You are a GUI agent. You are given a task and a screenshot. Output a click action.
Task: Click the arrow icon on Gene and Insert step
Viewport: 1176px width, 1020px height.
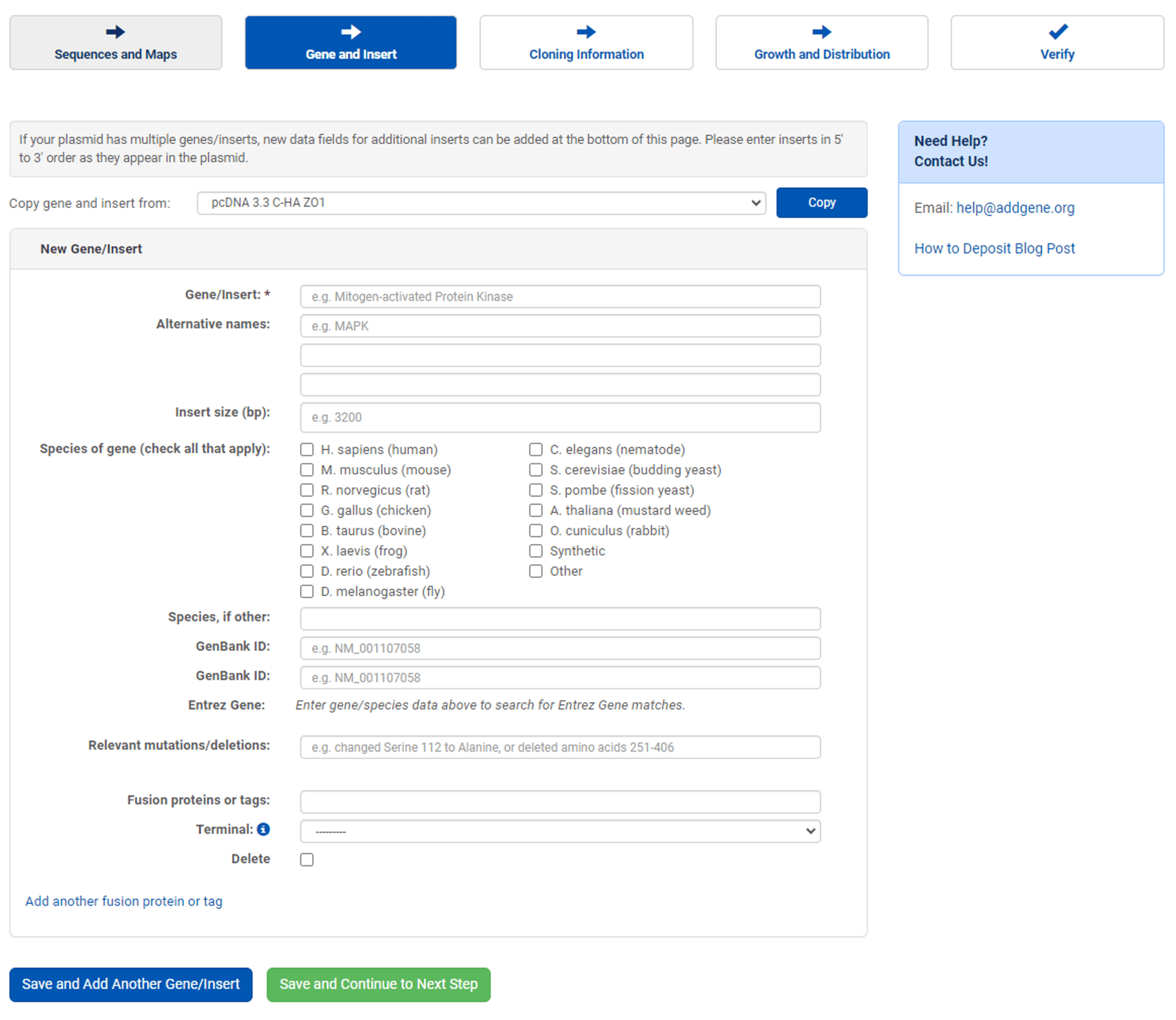tap(351, 31)
